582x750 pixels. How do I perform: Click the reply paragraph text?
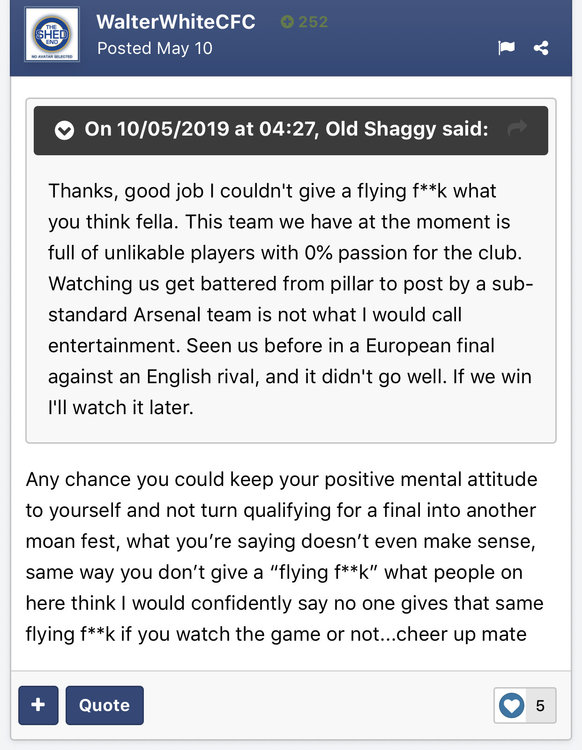285,557
